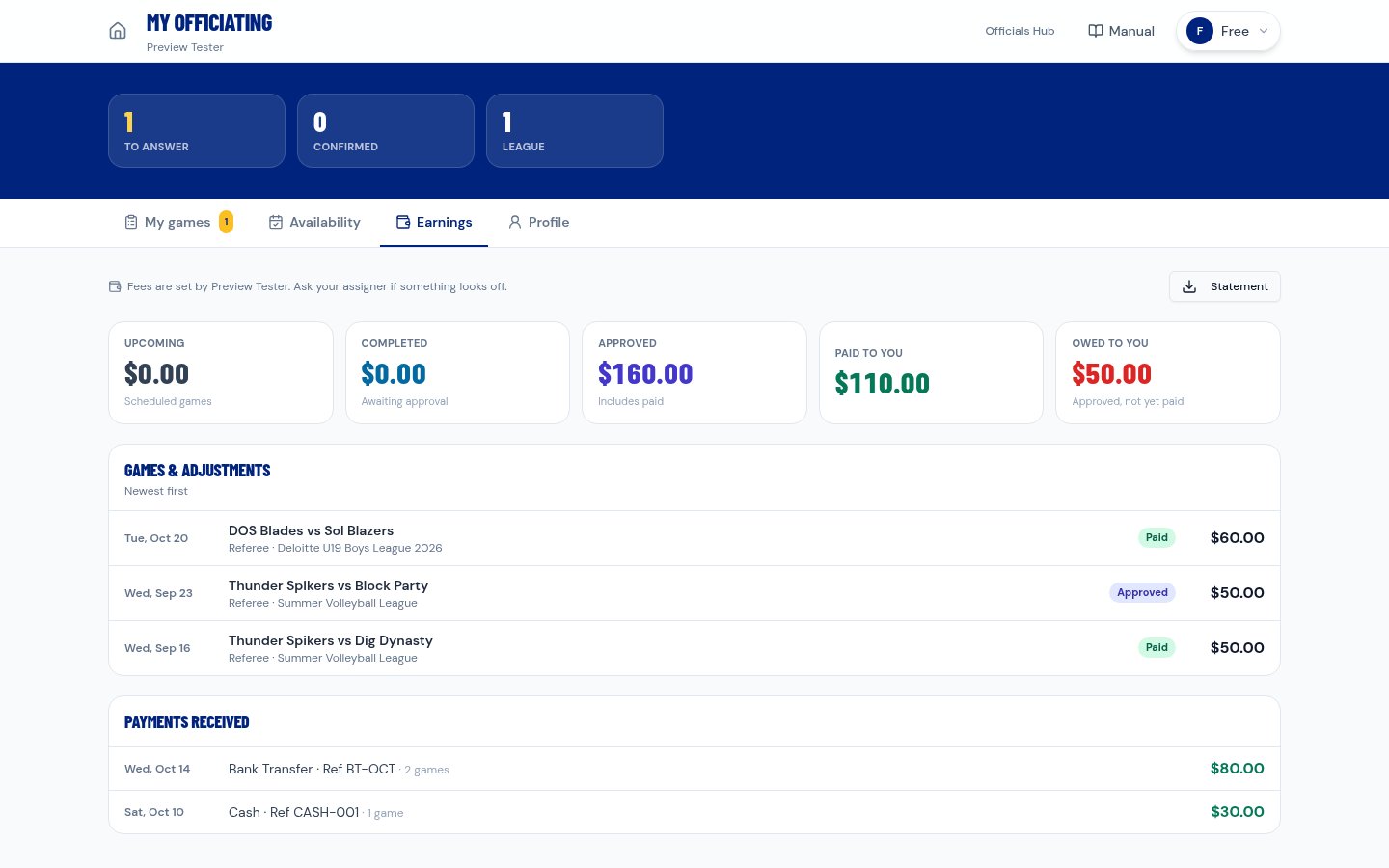Click the clipboard icon beside My games
The width and height of the screenshot is (1389, 868).
[x=131, y=222]
